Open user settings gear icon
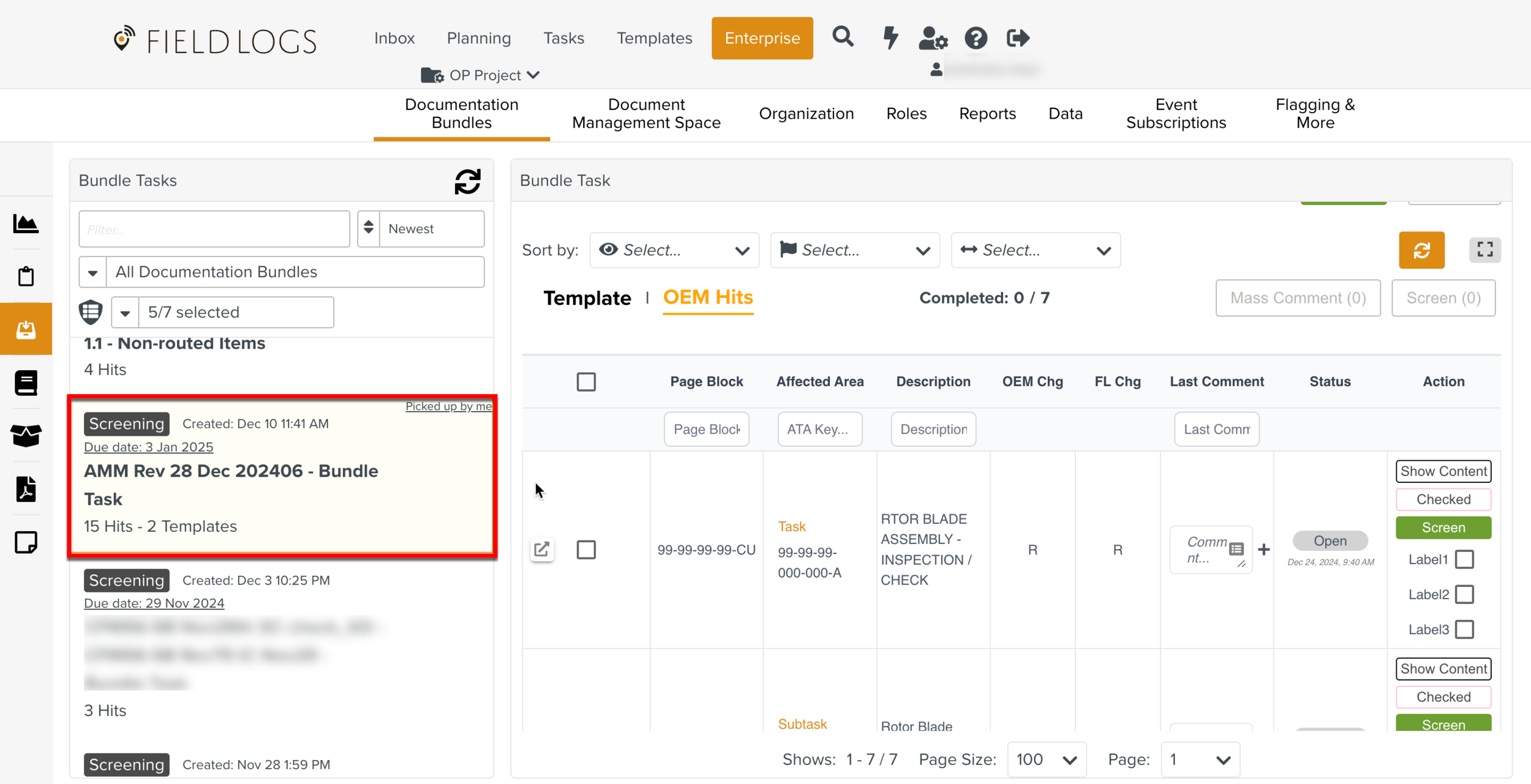Screen dimensions: 1531x784 (x=933, y=38)
